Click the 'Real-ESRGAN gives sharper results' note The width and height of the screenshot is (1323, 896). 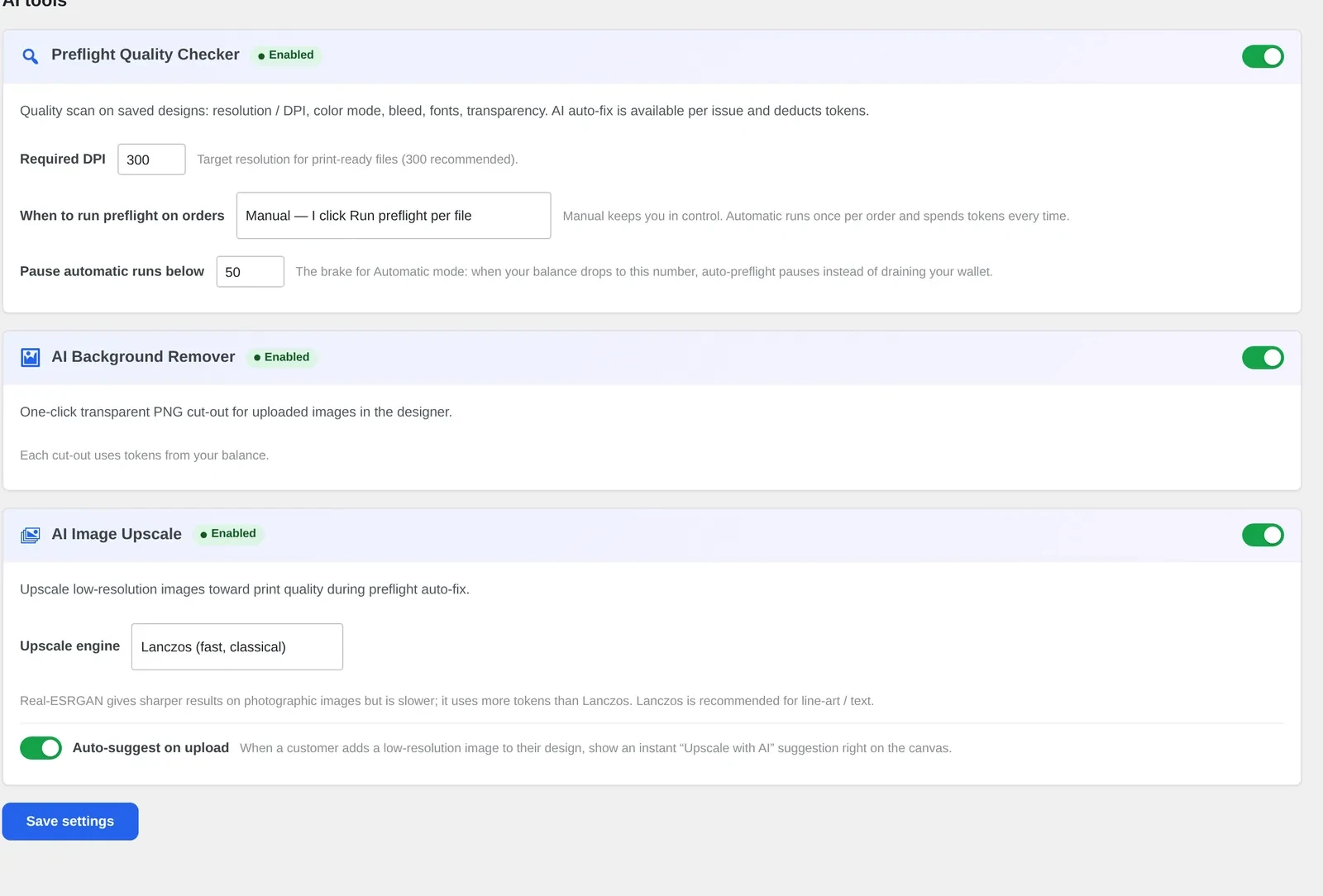coord(447,701)
